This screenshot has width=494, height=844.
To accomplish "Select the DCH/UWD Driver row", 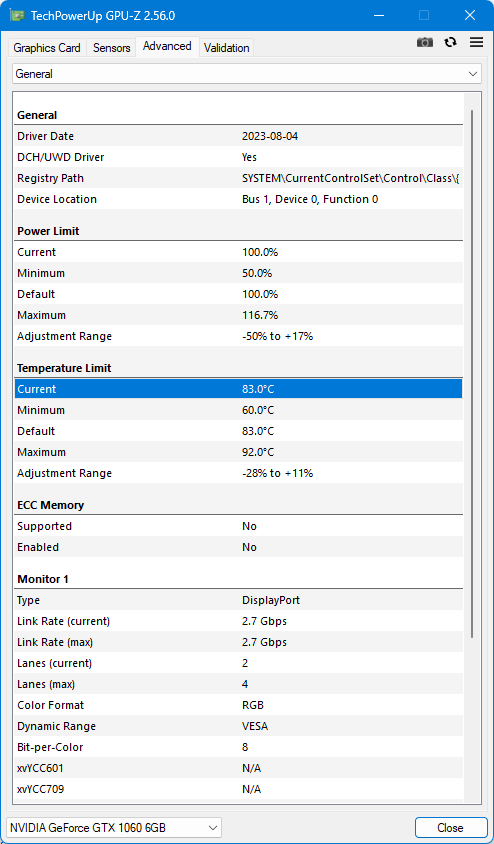I will (238, 157).
